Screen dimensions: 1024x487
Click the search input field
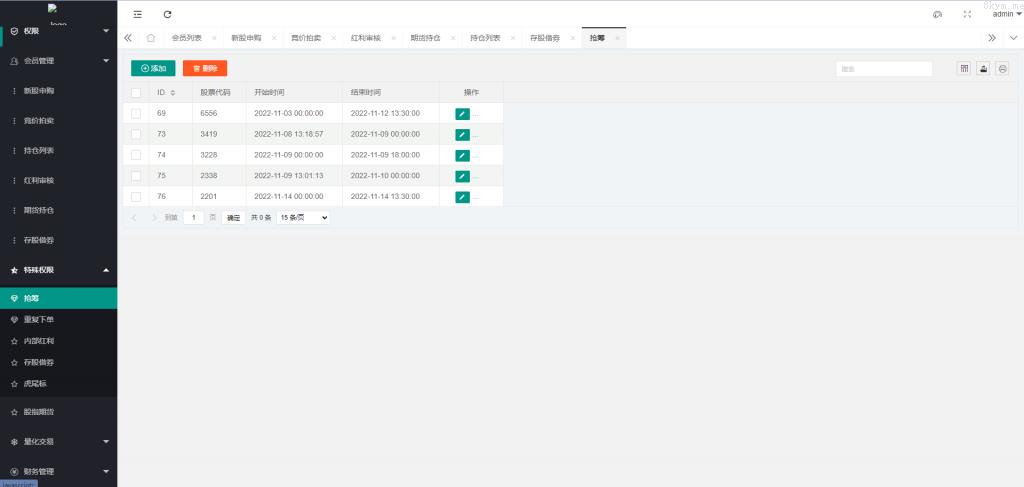tap(884, 69)
